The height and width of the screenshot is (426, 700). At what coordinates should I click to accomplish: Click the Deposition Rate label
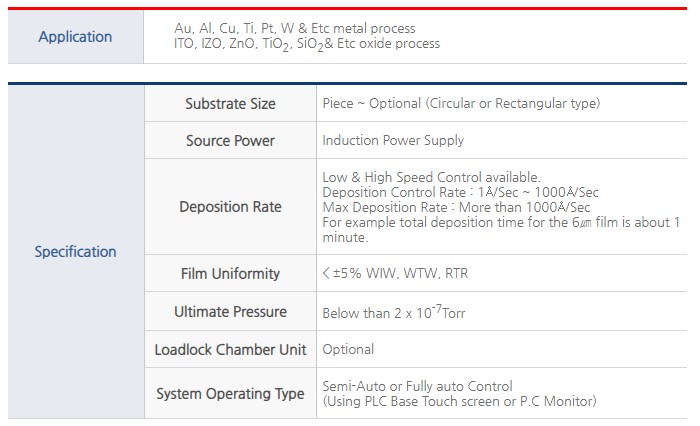click(230, 207)
